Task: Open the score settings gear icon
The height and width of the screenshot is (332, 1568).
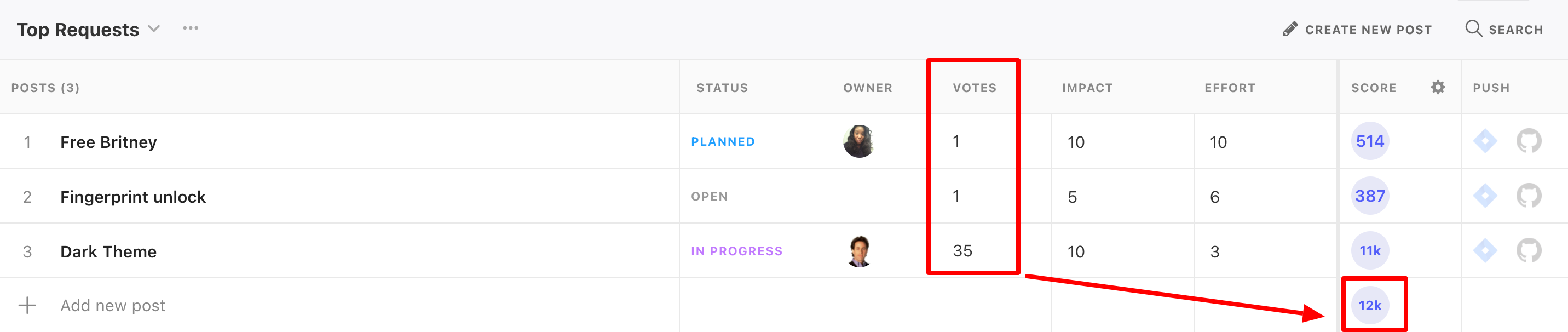Action: pyautogui.click(x=1438, y=87)
